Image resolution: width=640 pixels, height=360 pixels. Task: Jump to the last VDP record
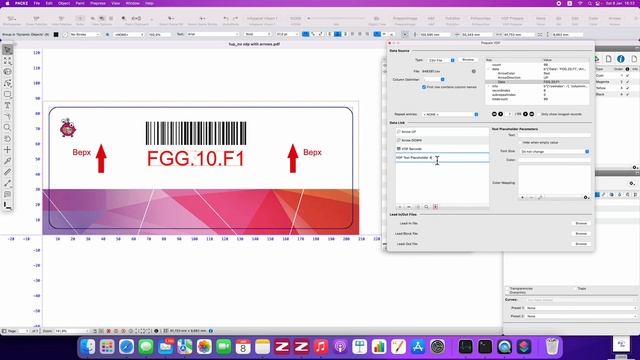tap(531, 114)
